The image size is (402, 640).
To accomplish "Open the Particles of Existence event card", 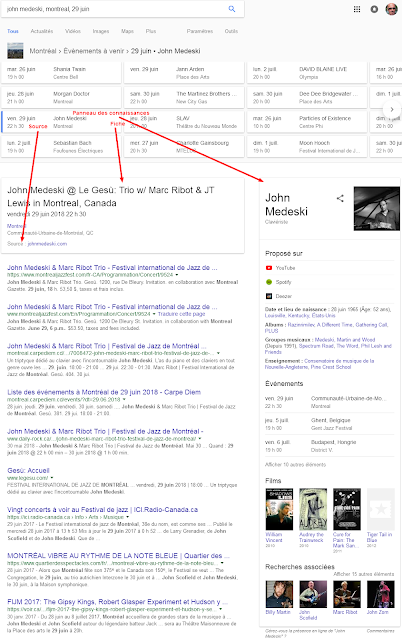I will [307, 122].
